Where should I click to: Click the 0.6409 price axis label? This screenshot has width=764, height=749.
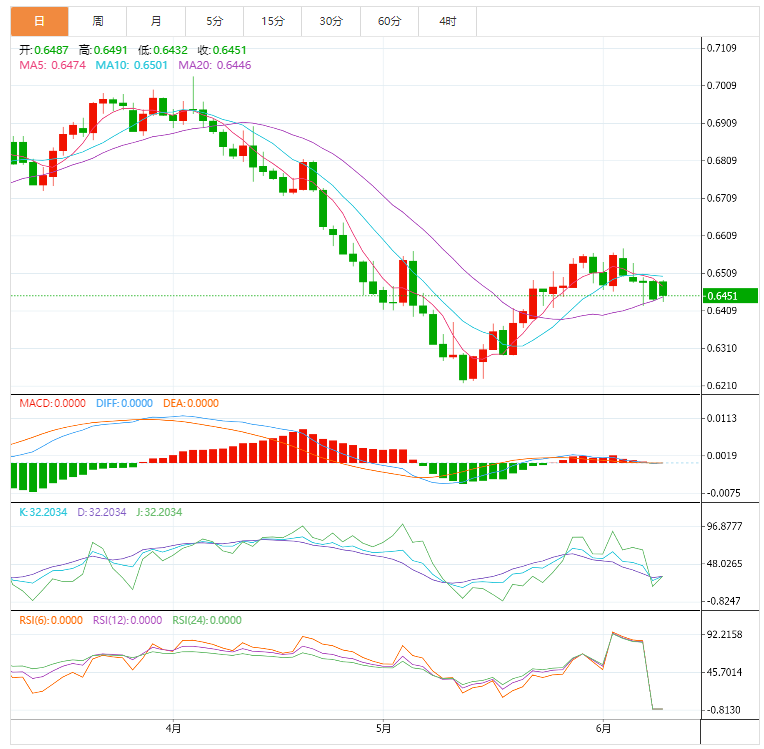(x=722, y=310)
